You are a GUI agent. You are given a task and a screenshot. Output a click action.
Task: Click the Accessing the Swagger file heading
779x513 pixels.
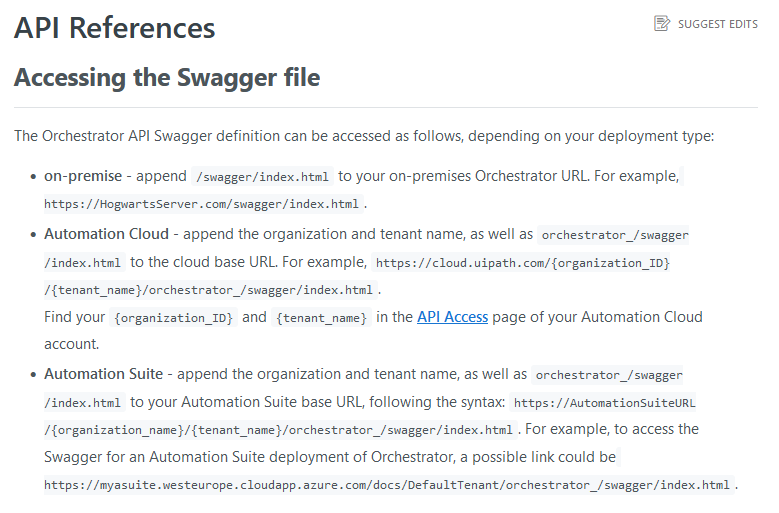(167, 77)
